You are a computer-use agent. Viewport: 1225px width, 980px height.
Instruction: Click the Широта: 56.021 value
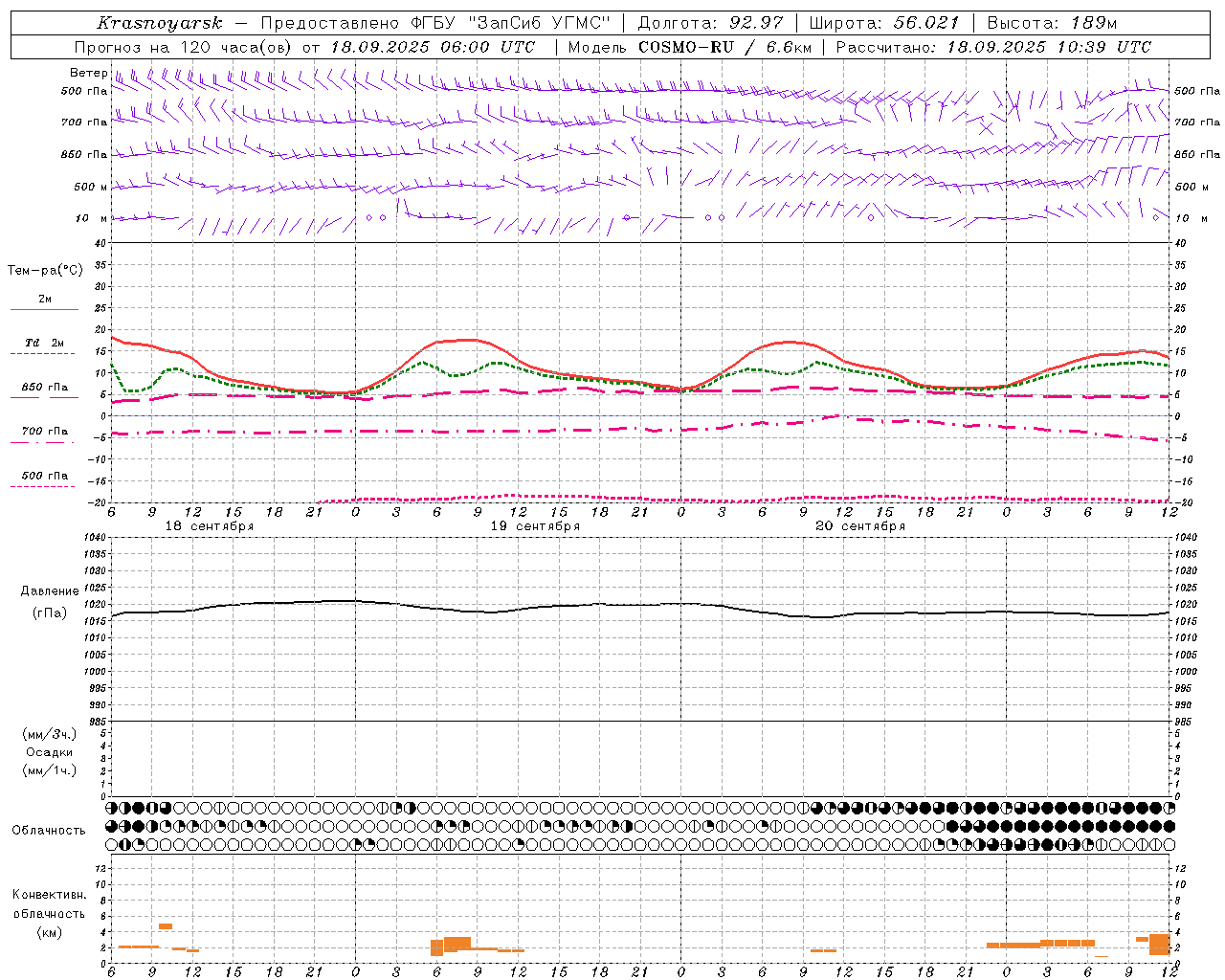point(884,23)
